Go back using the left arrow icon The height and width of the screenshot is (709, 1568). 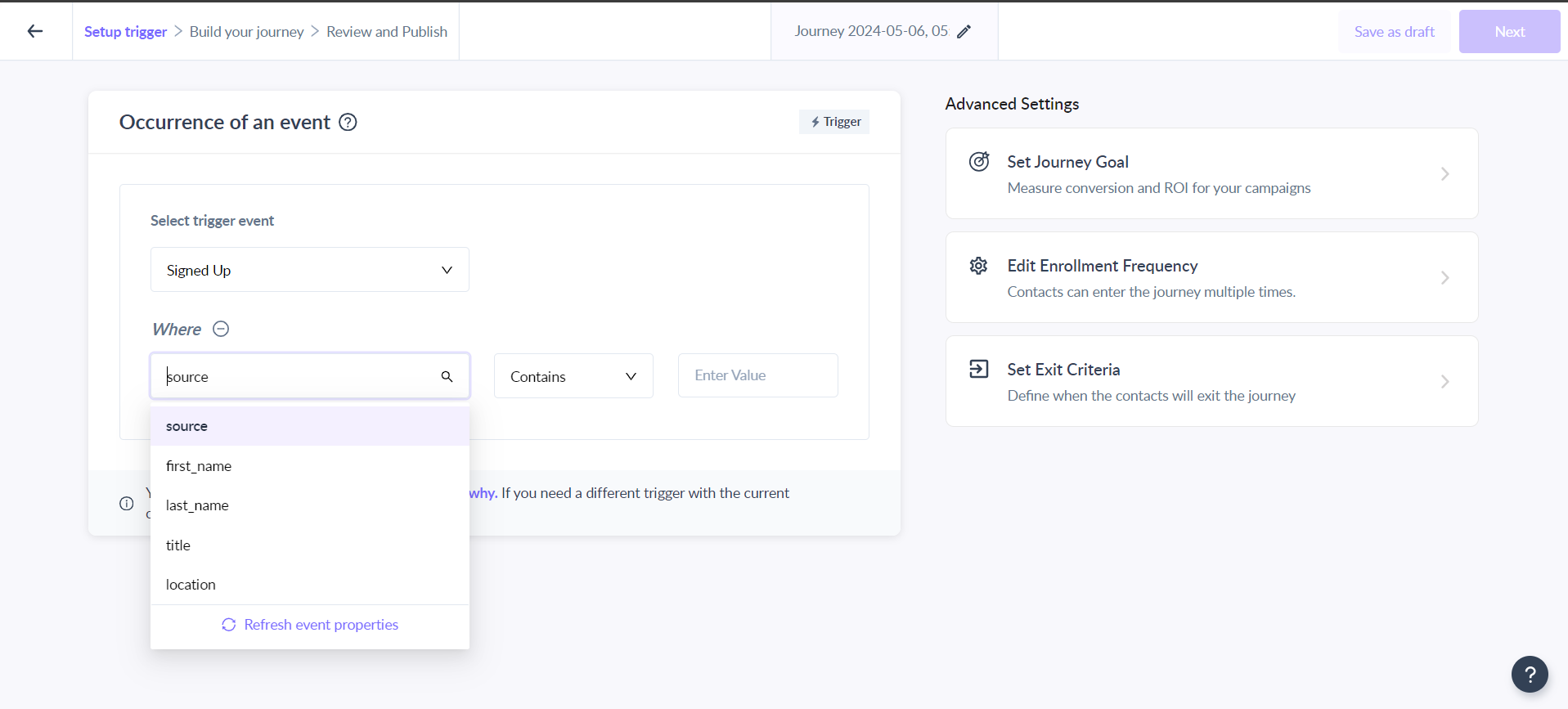coord(34,31)
